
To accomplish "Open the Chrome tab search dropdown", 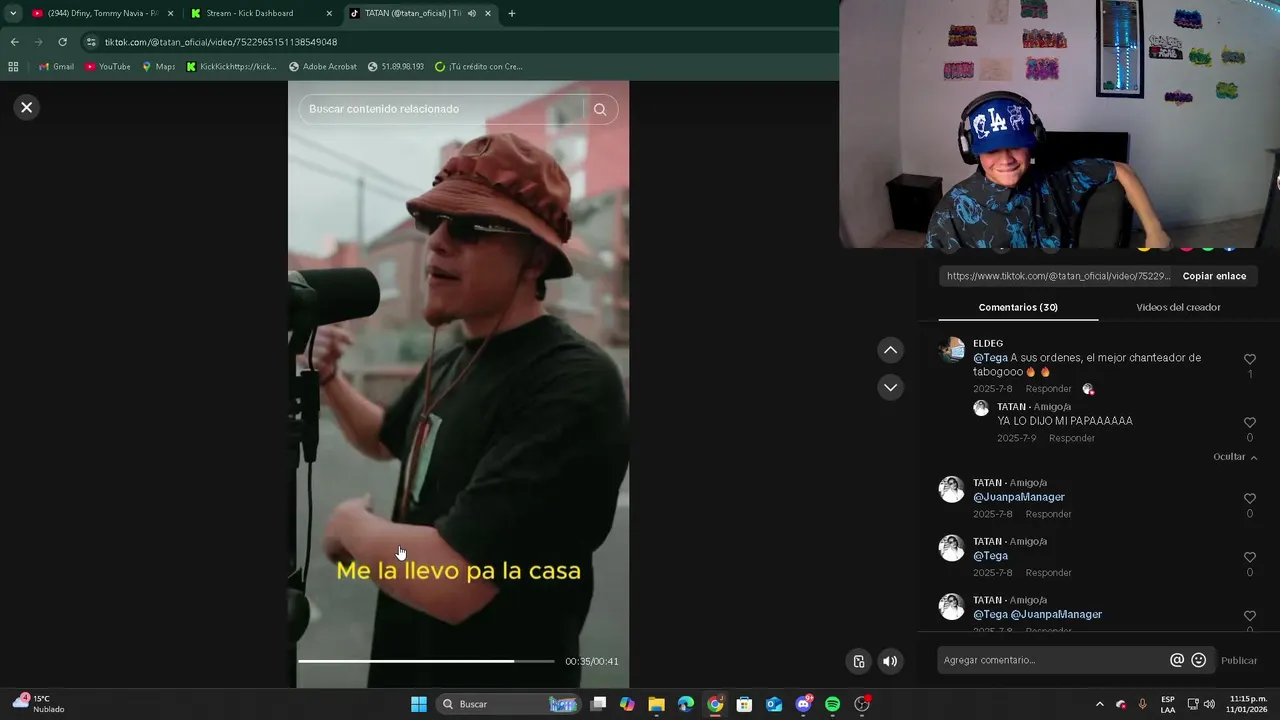I will pyautogui.click(x=13, y=14).
